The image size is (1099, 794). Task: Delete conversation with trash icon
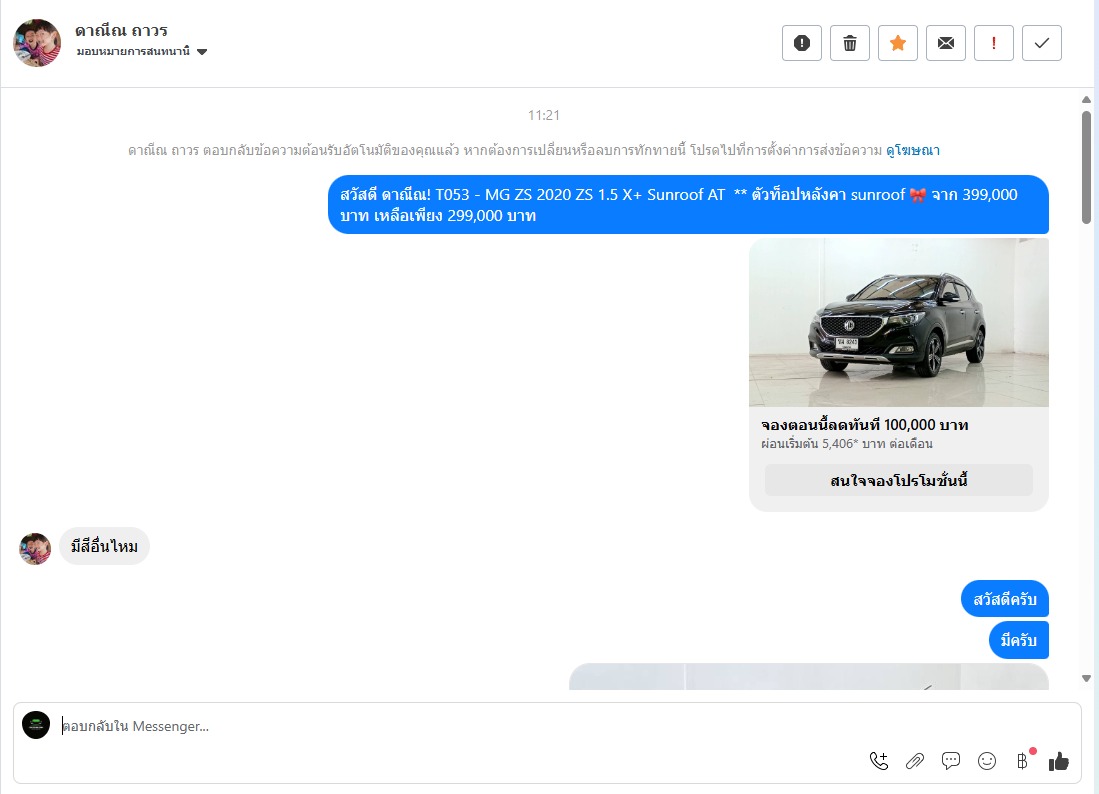[849, 43]
